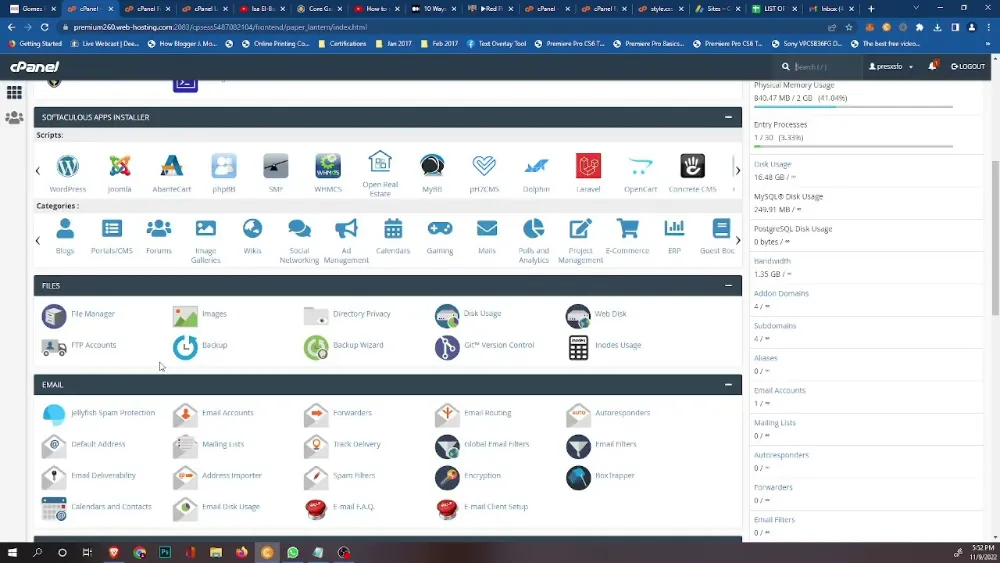This screenshot has width=1000, height=563.
Task: Click the Physical Memory Usage progress bar
Action: (853, 107)
